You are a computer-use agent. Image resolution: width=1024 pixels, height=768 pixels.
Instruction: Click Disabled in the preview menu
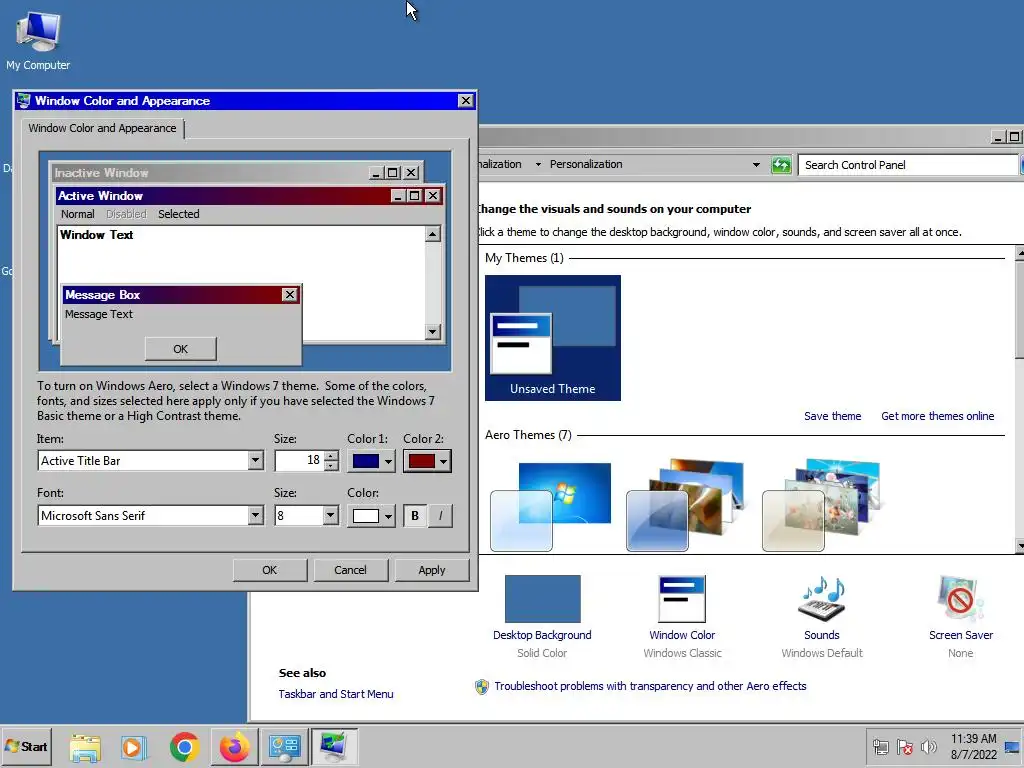(126, 214)
